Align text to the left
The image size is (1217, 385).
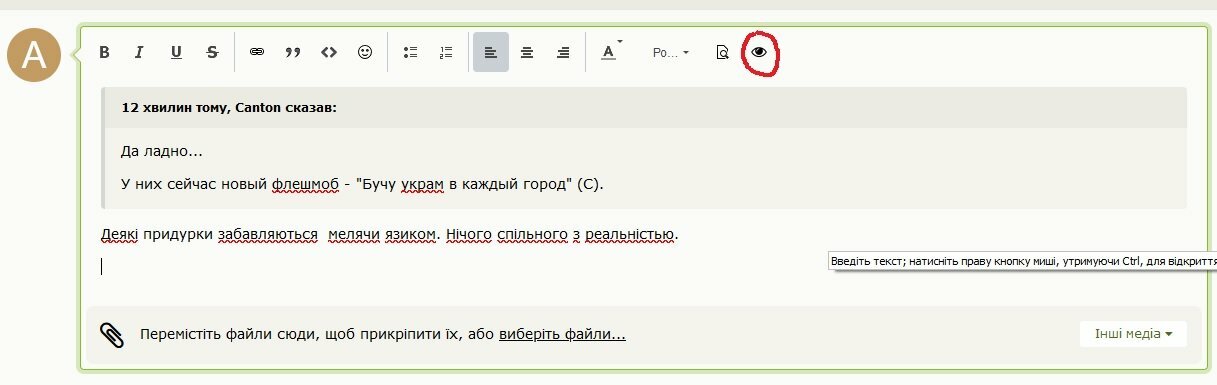491,53
